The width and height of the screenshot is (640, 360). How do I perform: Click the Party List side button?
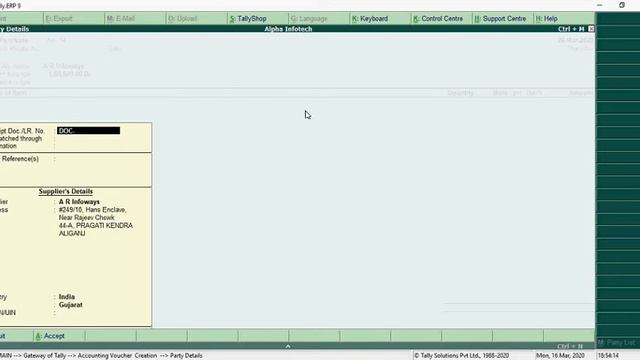tap(616, 342)
